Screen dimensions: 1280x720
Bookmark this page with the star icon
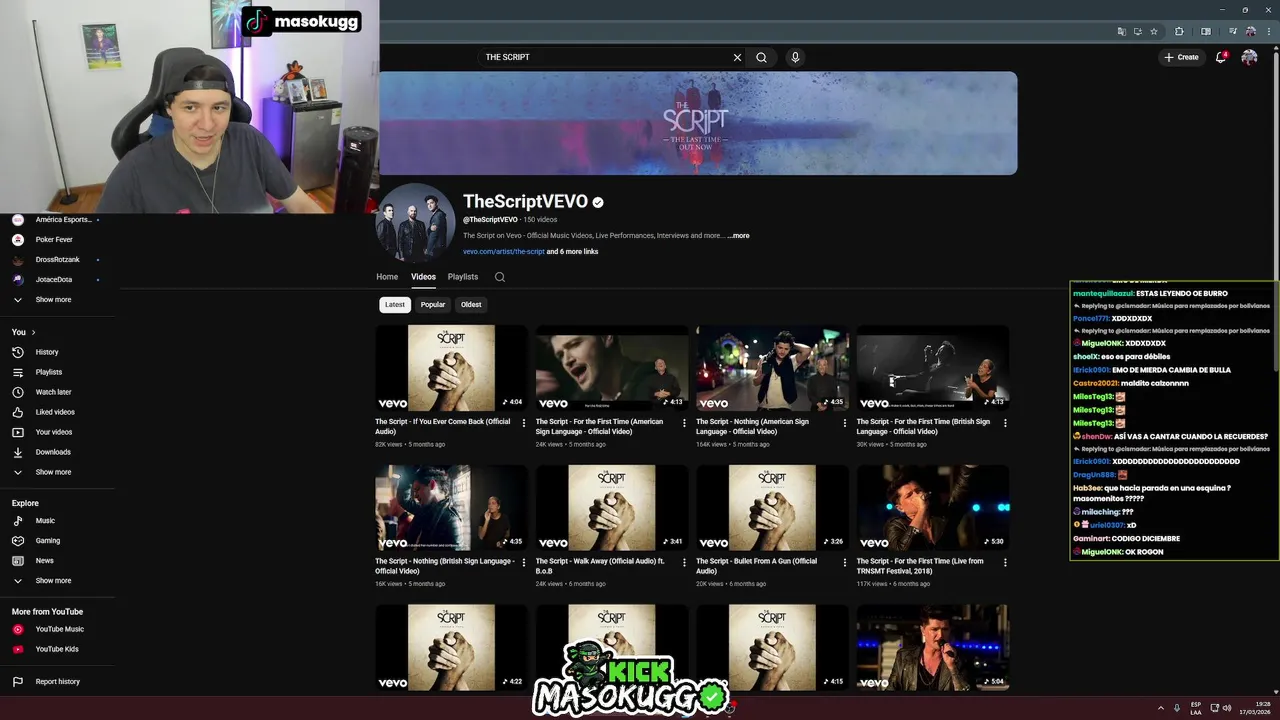(1154, 31)
